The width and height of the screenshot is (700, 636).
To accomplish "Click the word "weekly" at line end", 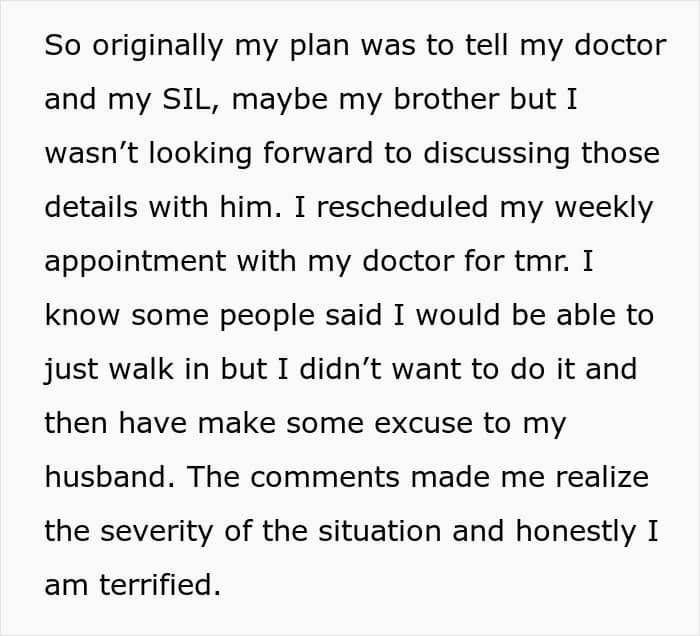I will point(604,208).
